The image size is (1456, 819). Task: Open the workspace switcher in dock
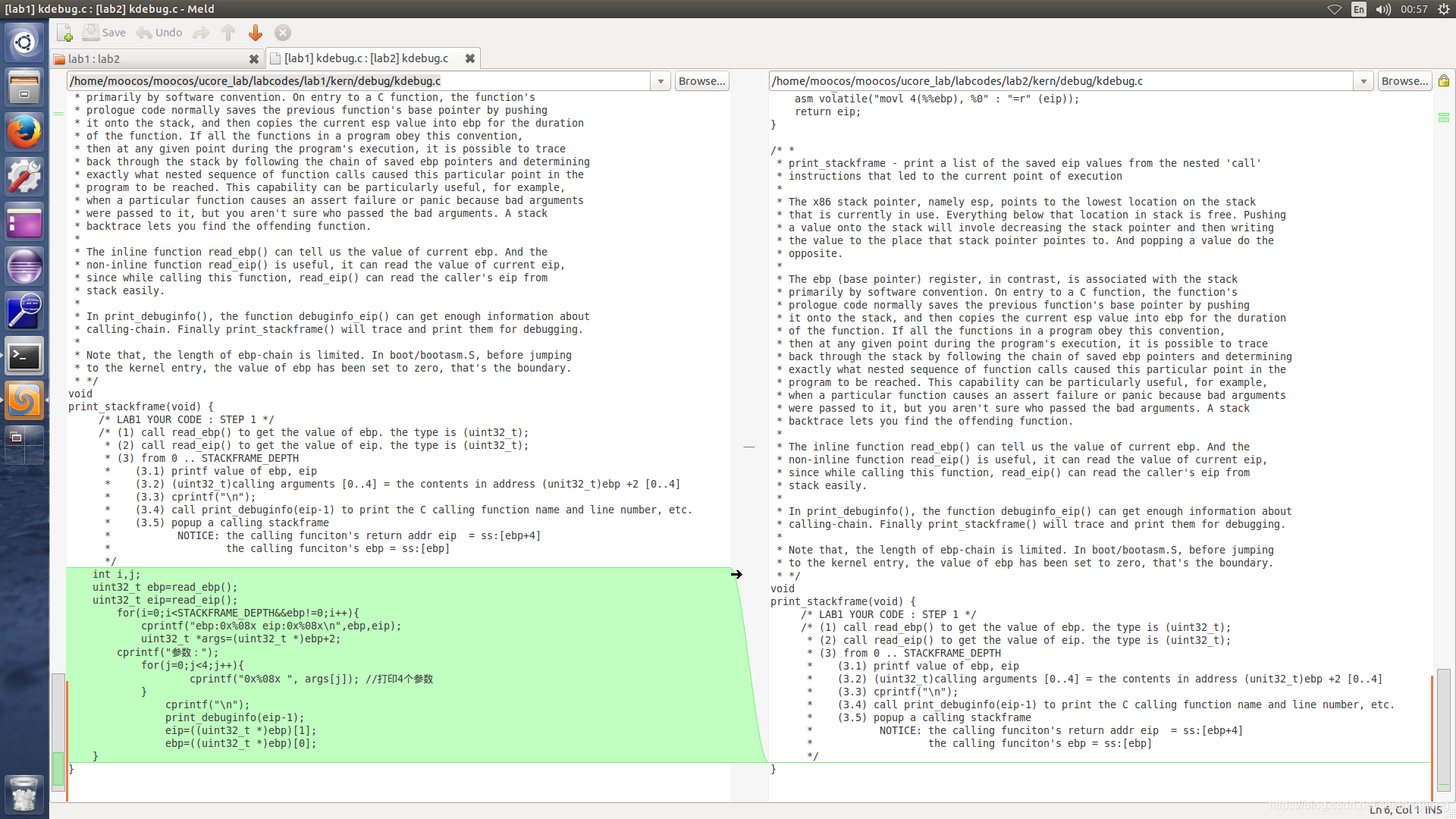tap(24, 446)
